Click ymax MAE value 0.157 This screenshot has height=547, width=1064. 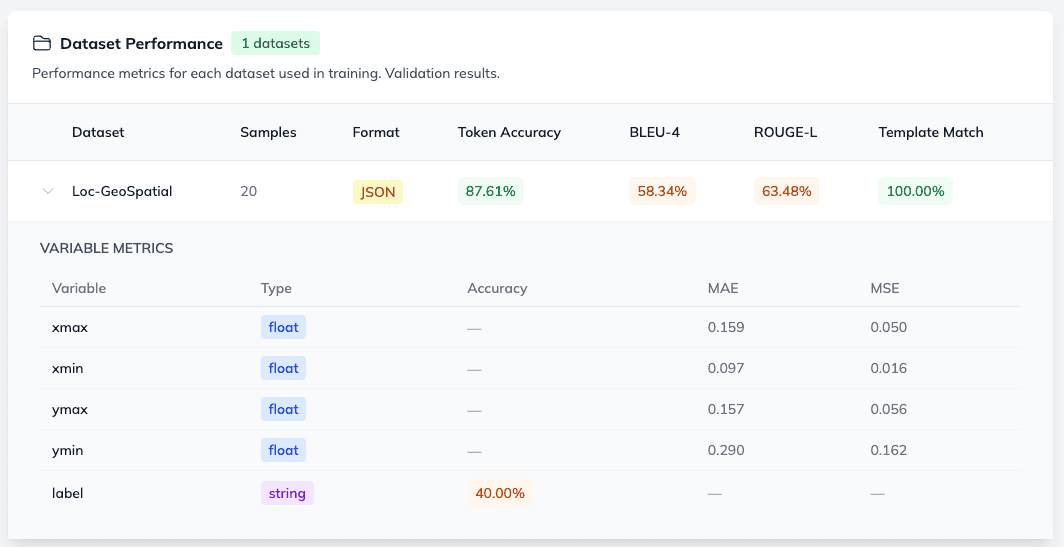726,409
